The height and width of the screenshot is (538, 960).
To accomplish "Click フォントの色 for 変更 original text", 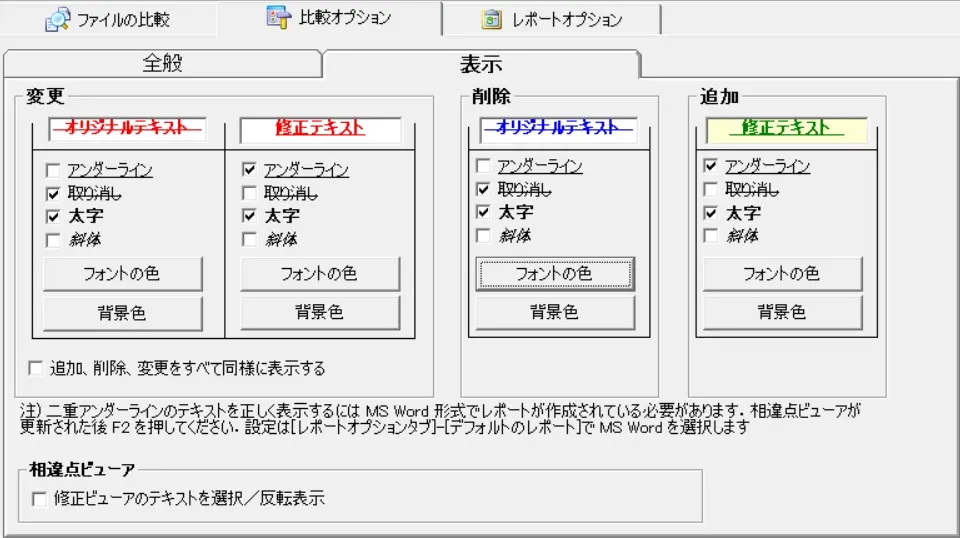I will pyautogui.click(x=122, y=274).
